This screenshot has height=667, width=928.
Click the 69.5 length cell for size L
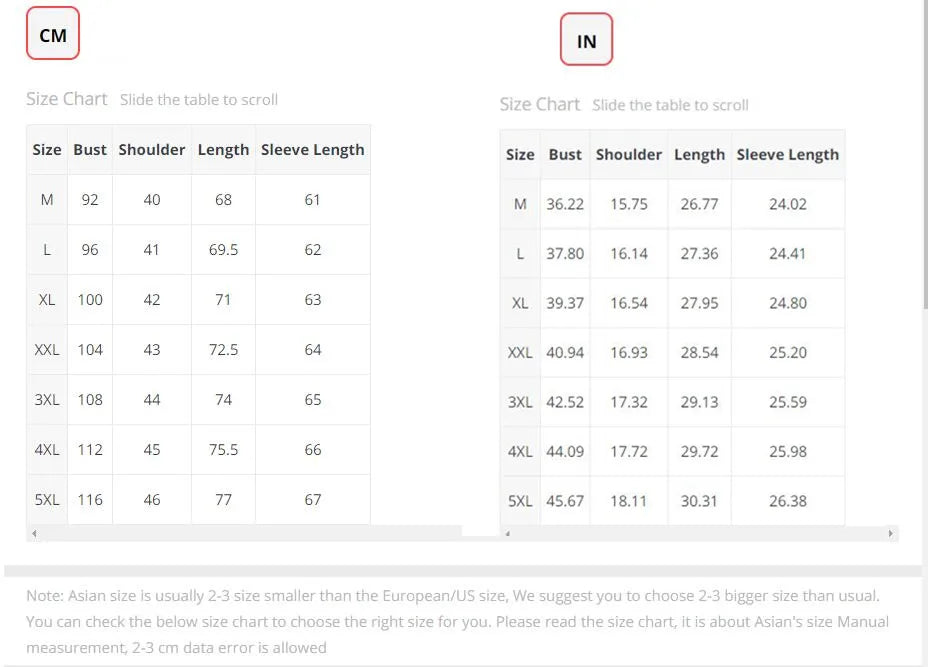(x=223, y=250)
